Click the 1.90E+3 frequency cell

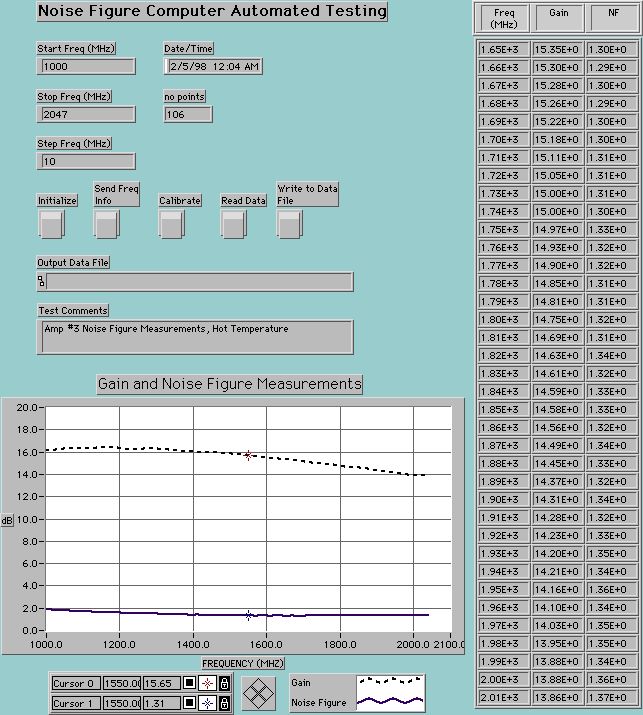(503, 500)
